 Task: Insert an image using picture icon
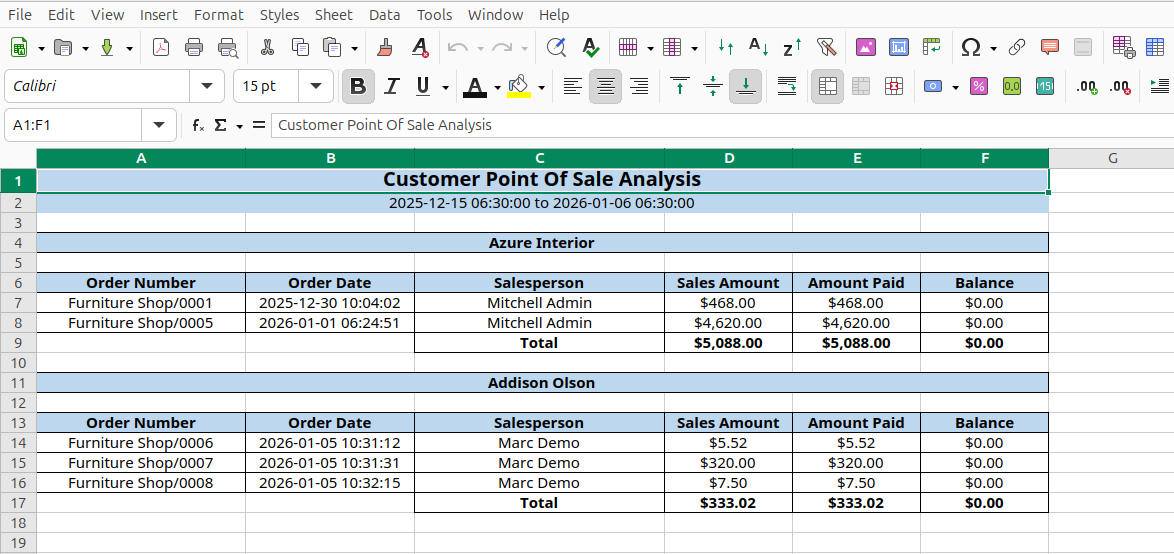point(866,48)
